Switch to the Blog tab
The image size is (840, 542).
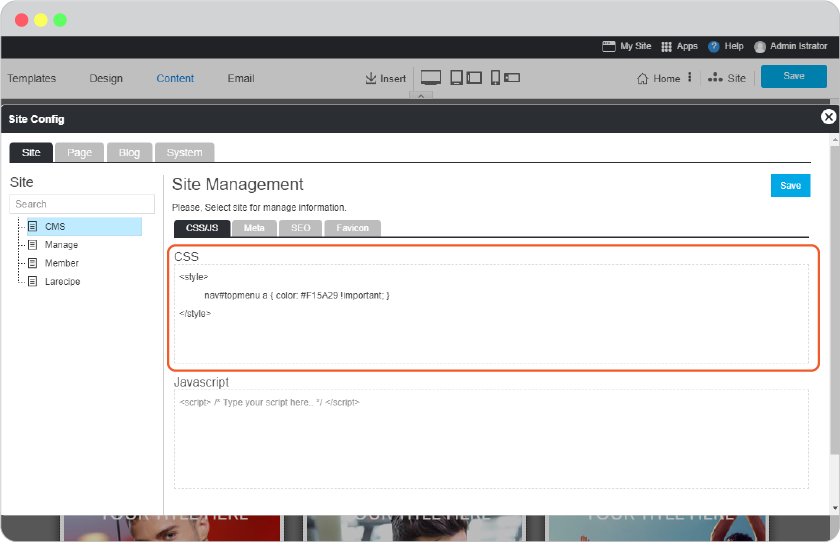pos(129,153)
